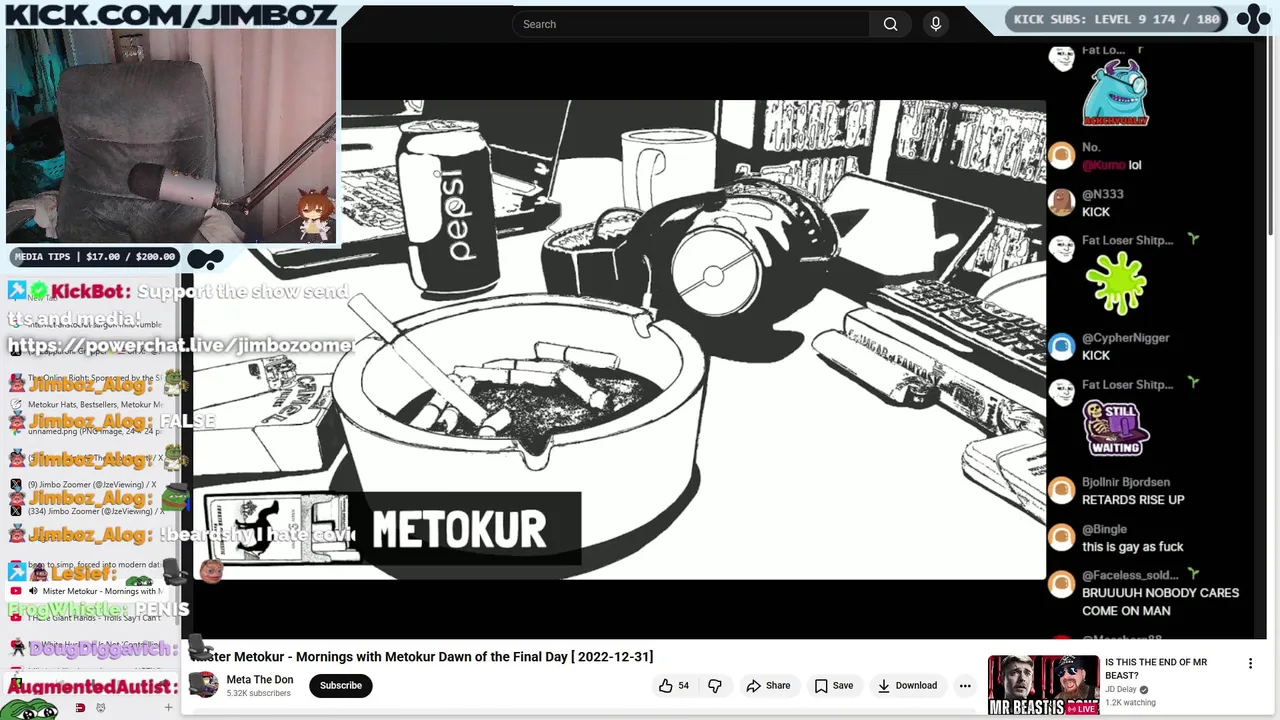Click the '5.32K subscribers' count

pos(258,693)
